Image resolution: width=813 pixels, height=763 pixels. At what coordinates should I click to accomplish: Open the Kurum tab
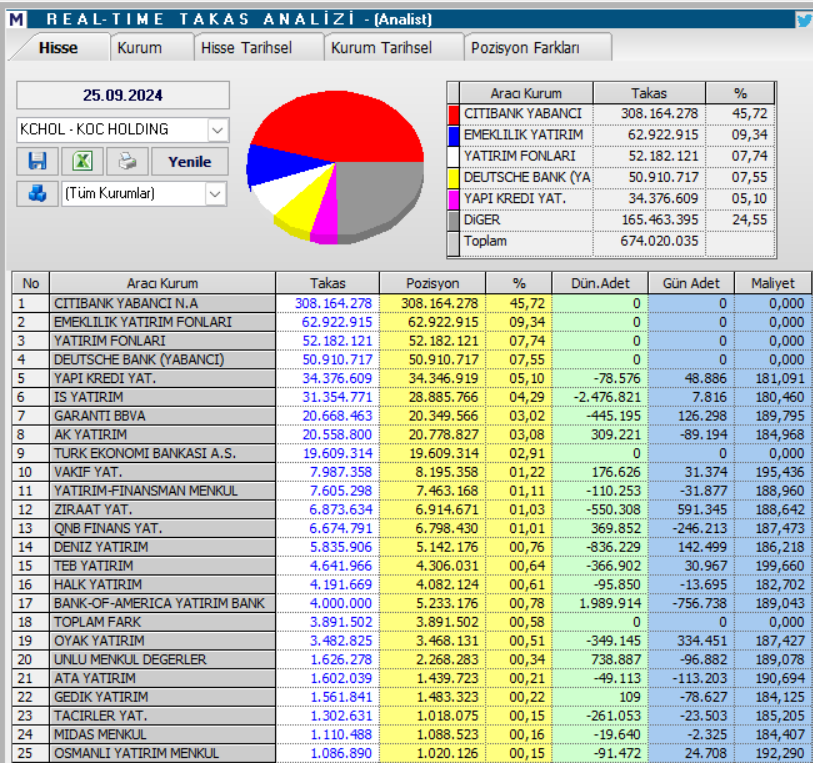[x=140, y=48]
